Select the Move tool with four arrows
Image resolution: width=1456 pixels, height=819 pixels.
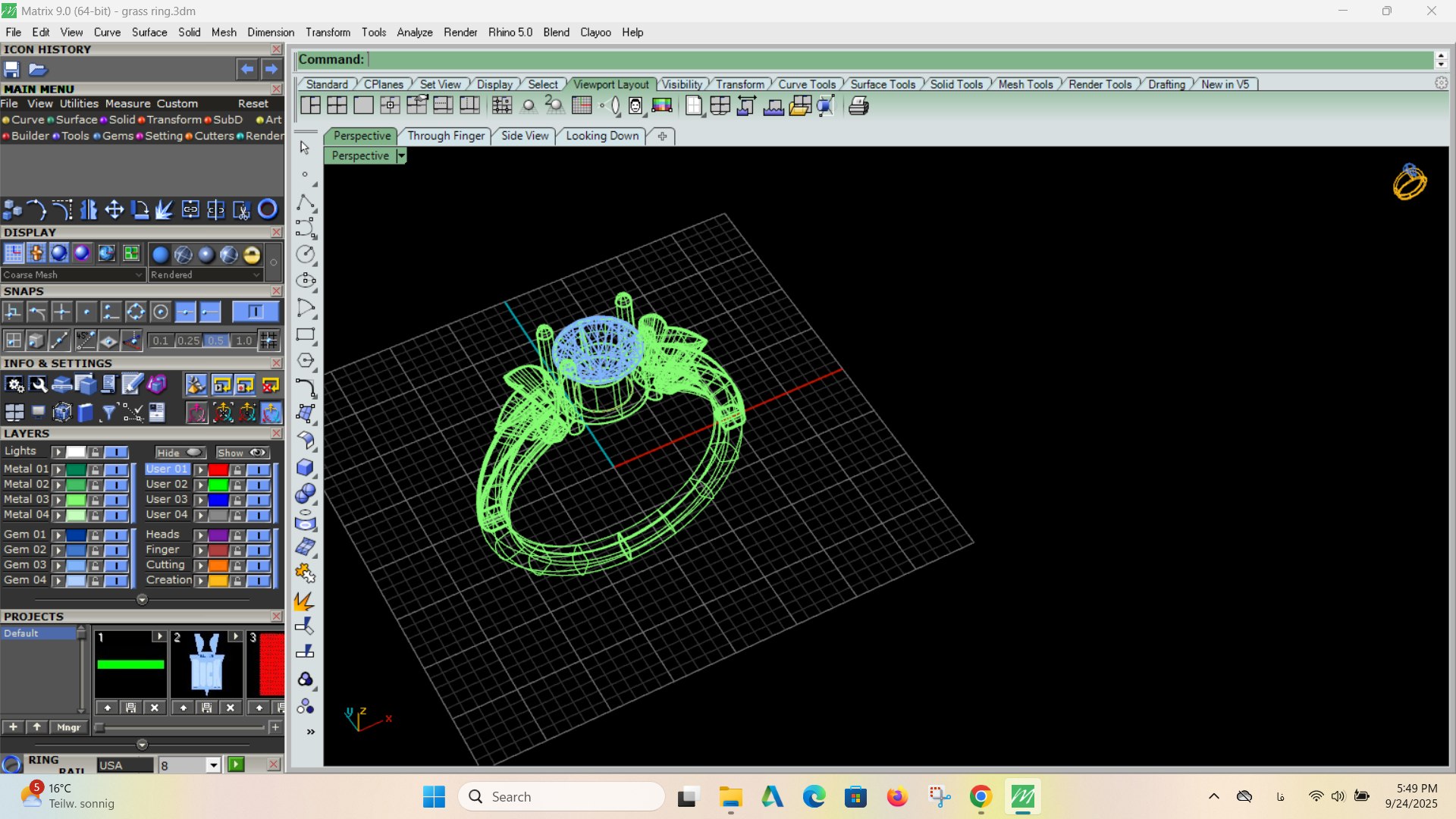[x=115, y=209]
